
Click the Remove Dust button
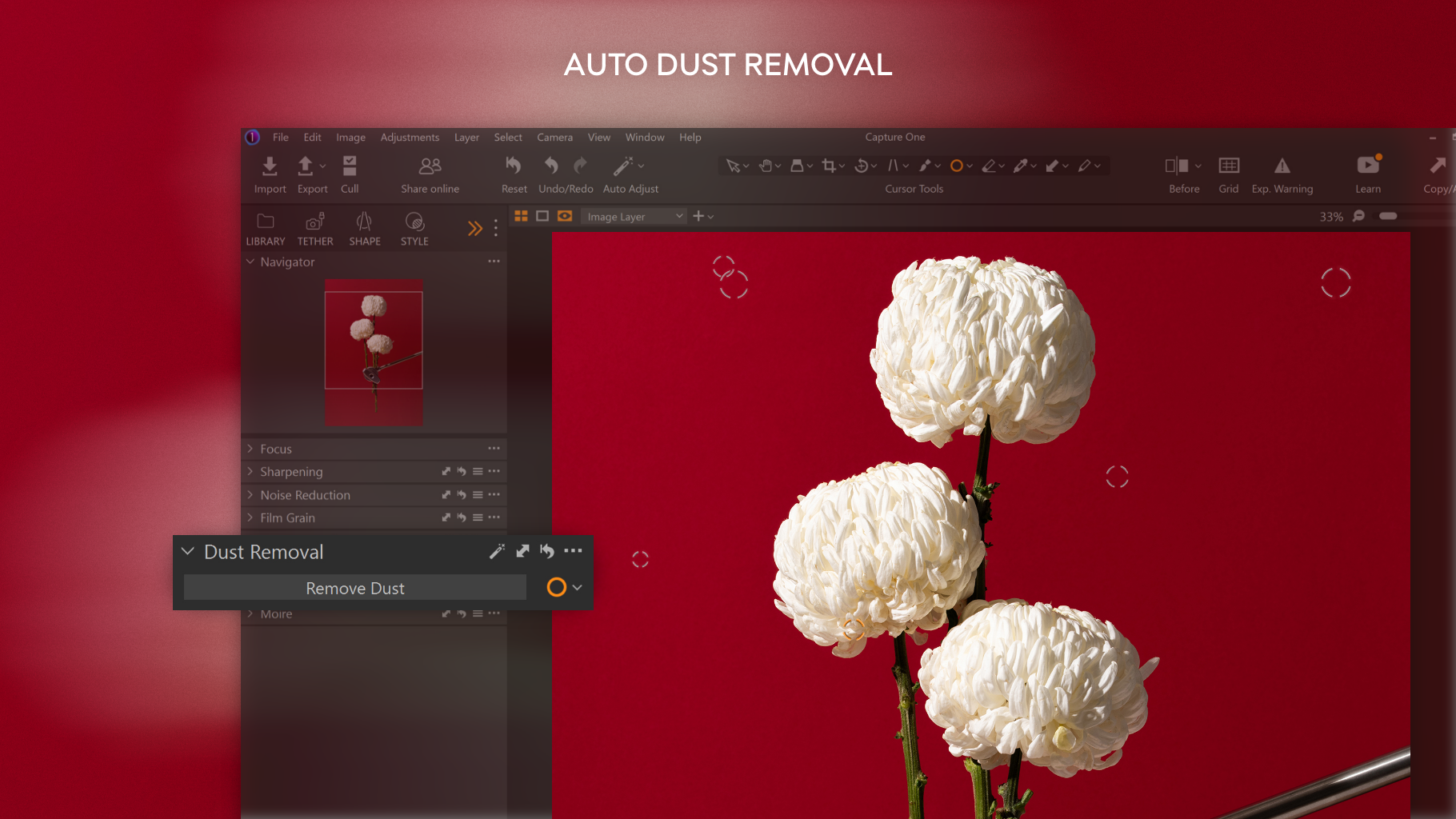pyautogui.click(x=354, y=587)
